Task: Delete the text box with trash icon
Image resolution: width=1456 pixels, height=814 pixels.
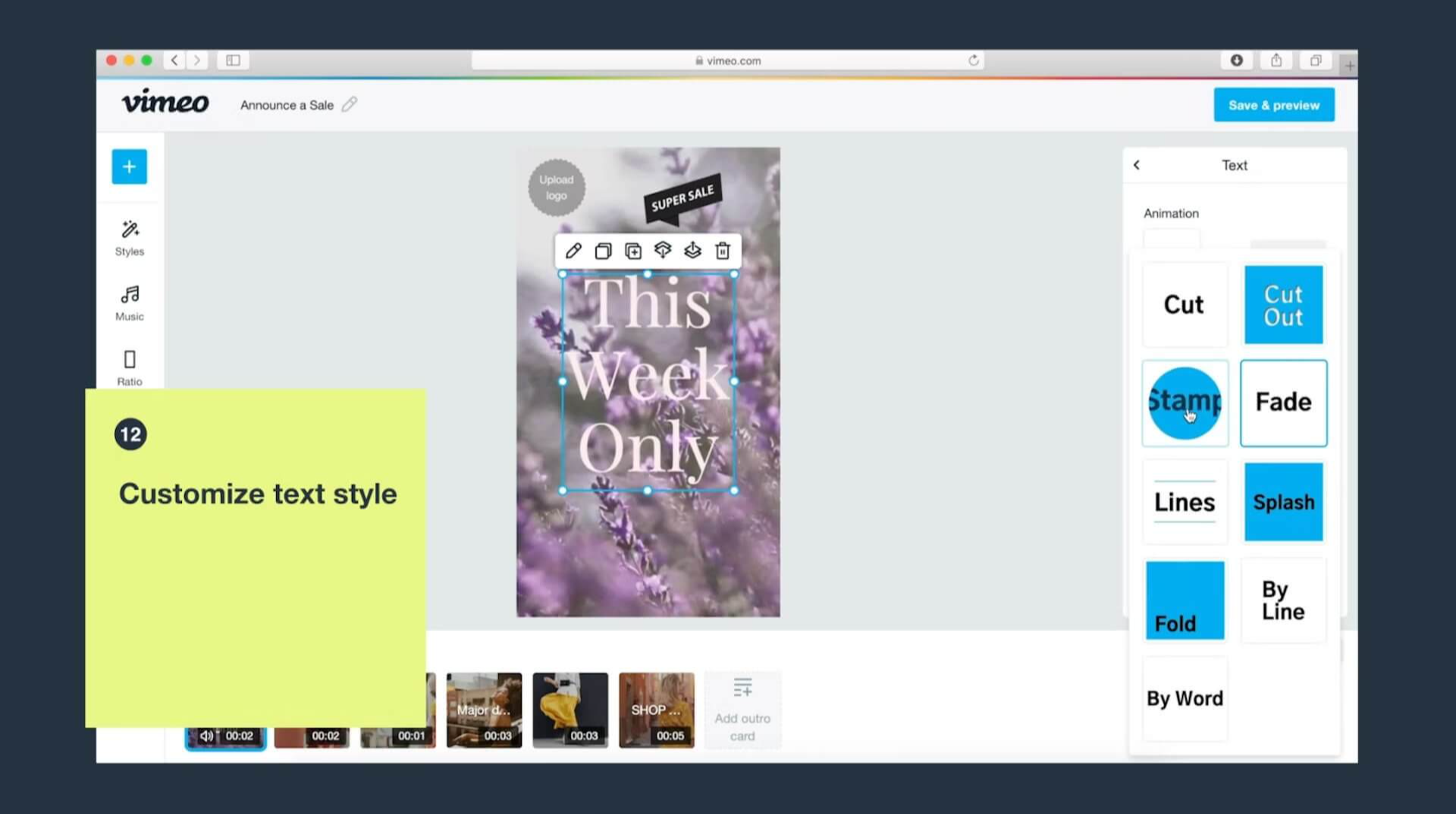Action: click(x=722, y=250)
